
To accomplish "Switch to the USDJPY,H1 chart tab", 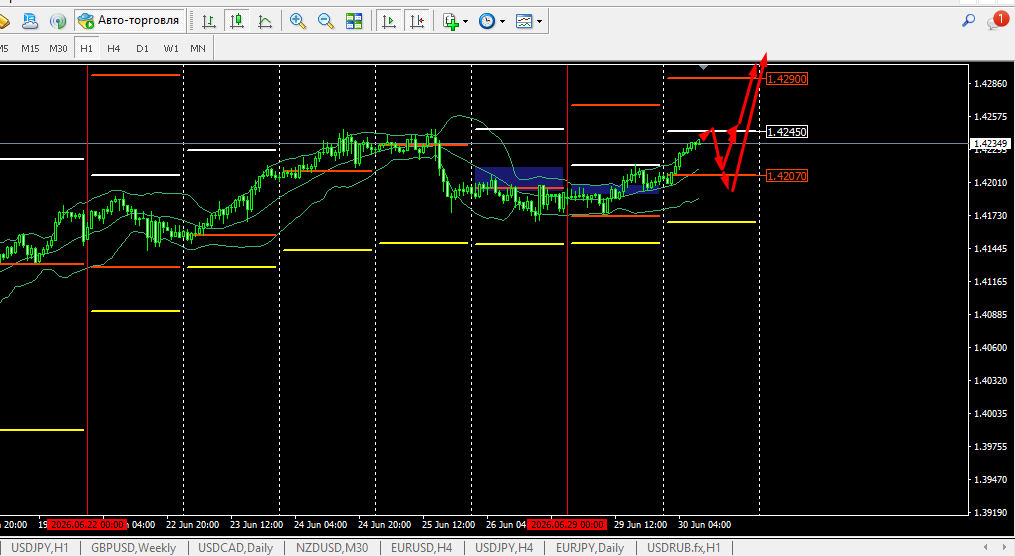I will (39, 548).
